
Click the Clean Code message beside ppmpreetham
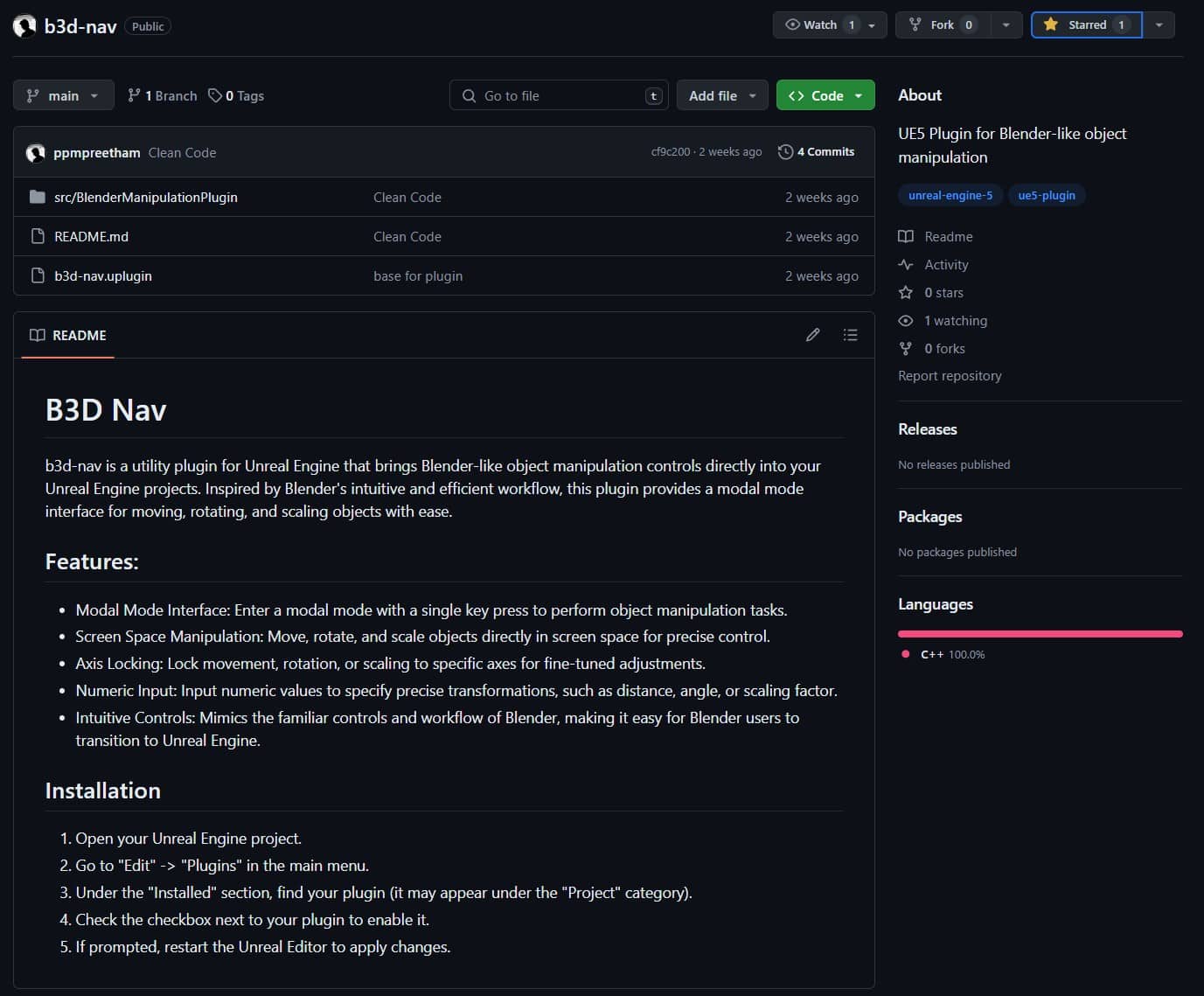pos(182,153)
